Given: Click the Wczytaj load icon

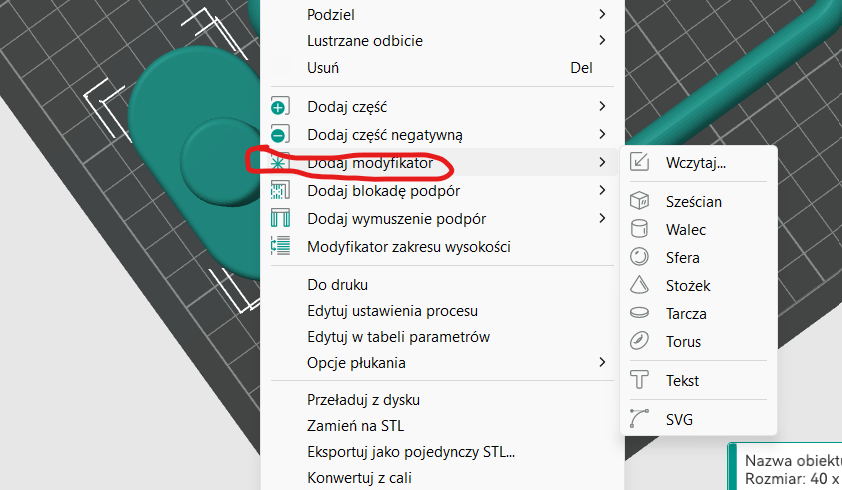Looking at the screenshot, I should (x=639, y=163).
